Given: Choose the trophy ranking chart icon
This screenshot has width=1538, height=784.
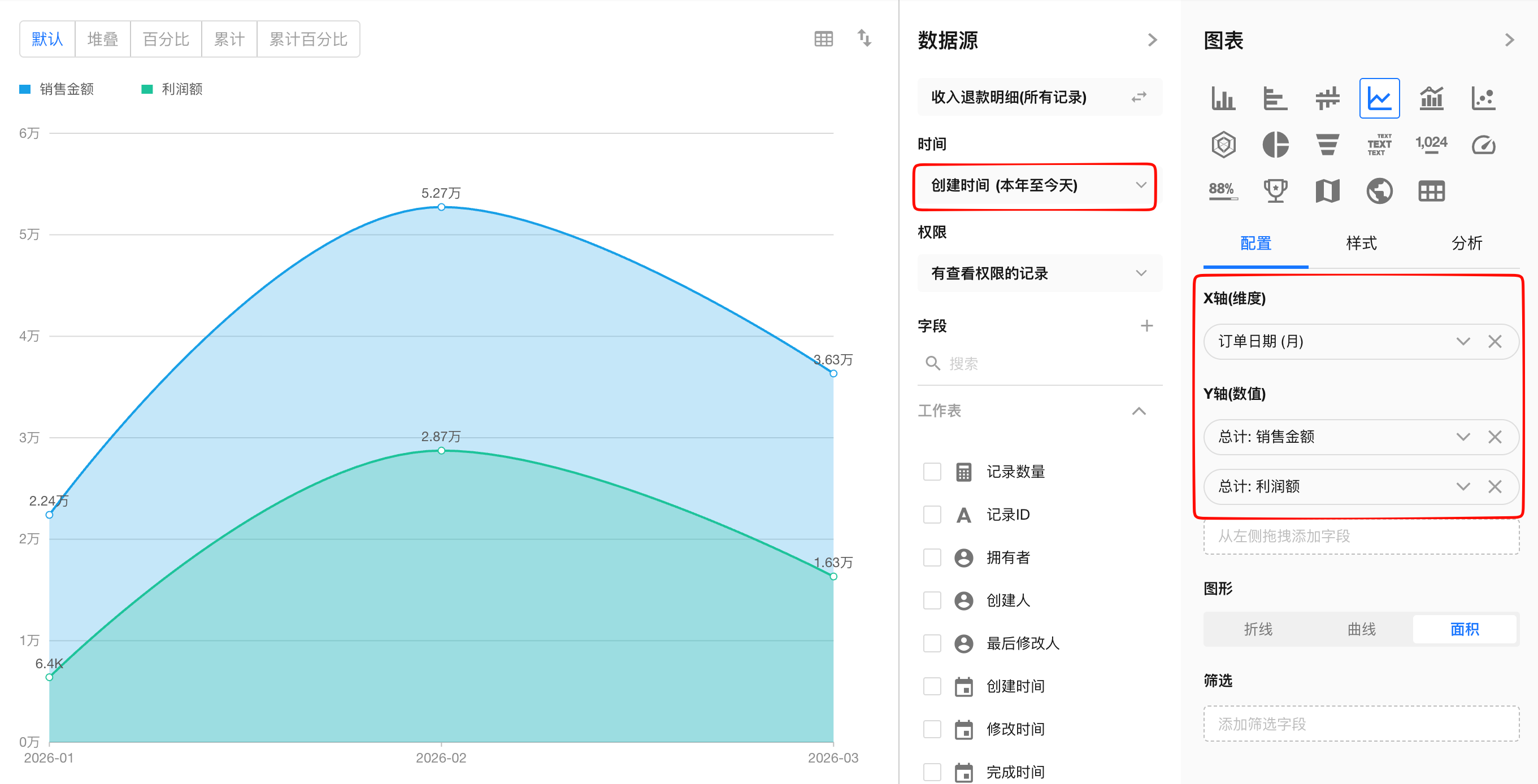Looking at the screenshot, I should coord(1275,191).
